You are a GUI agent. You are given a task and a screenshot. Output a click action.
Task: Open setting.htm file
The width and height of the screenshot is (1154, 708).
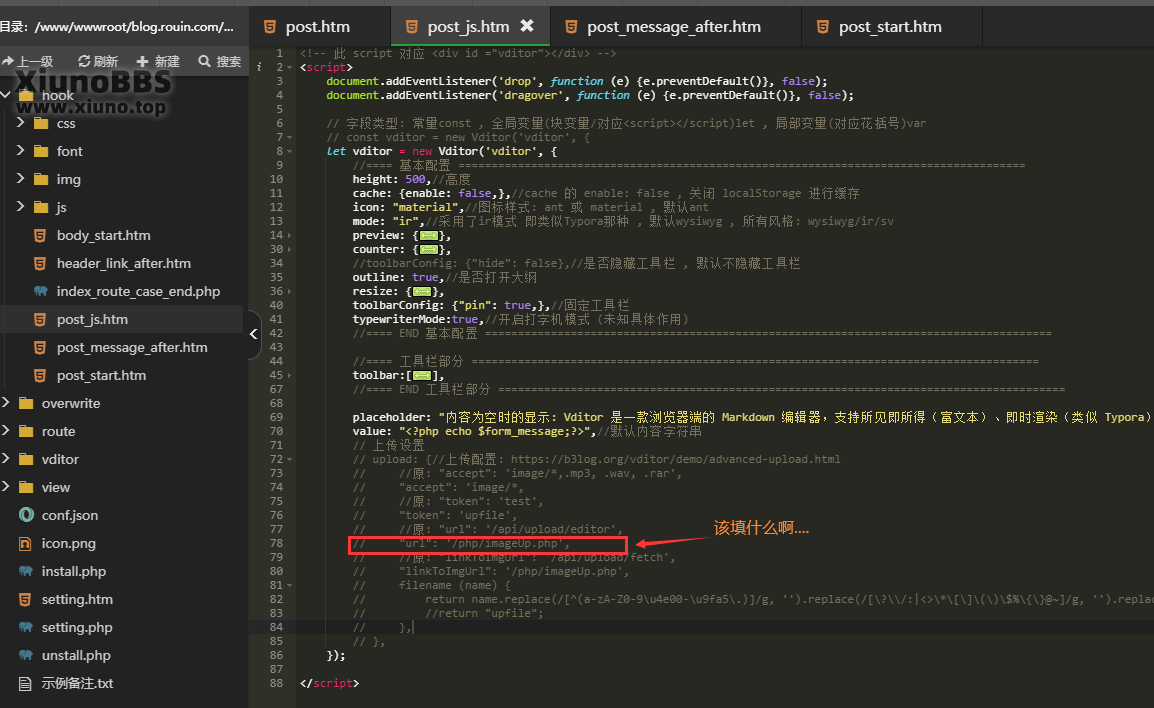(x=77, y=599)
